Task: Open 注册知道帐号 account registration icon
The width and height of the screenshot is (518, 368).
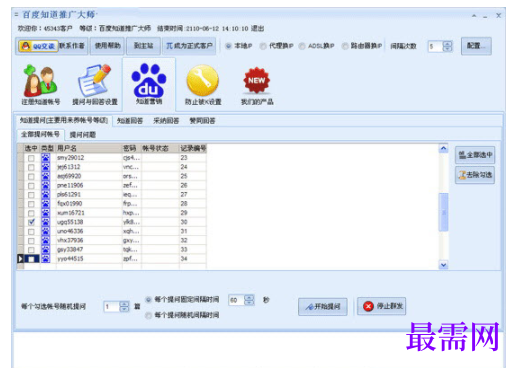Action: (40, 85)
